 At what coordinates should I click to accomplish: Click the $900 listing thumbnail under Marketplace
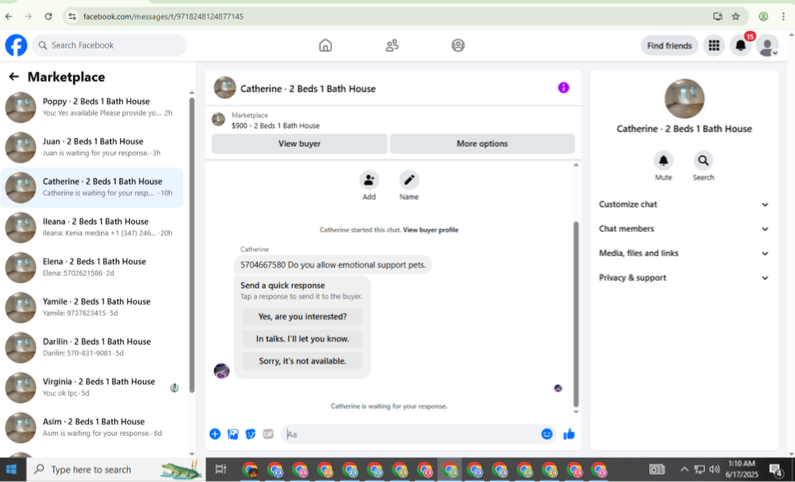(219, 120)
